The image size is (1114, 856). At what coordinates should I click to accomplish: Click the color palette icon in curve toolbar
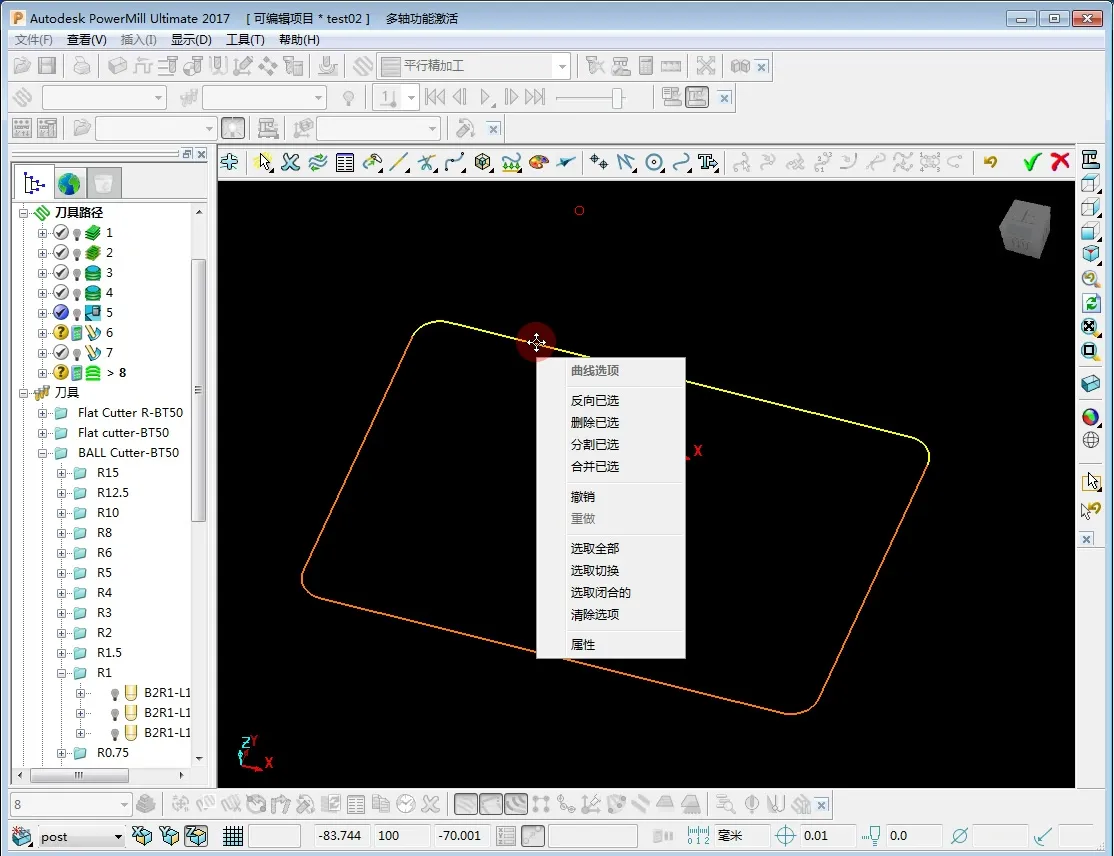coord(539,162)
